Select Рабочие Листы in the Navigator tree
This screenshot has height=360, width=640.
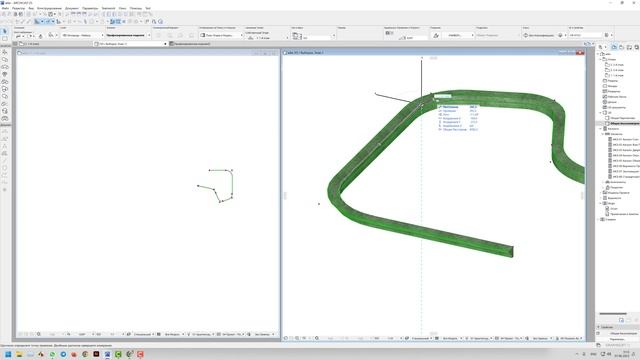click(616, 97)
